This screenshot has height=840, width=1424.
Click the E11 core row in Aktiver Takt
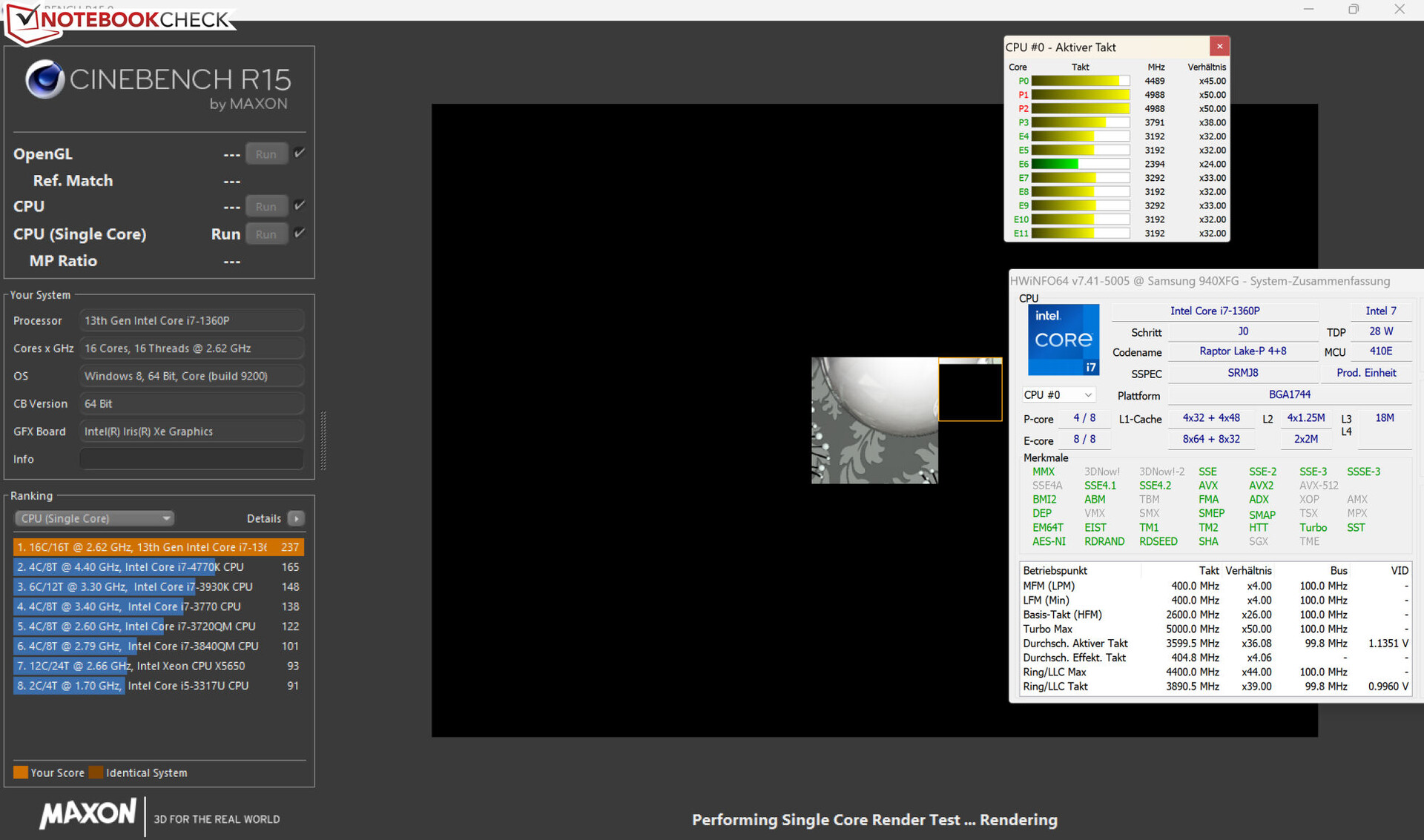[x=1118, y=234]
